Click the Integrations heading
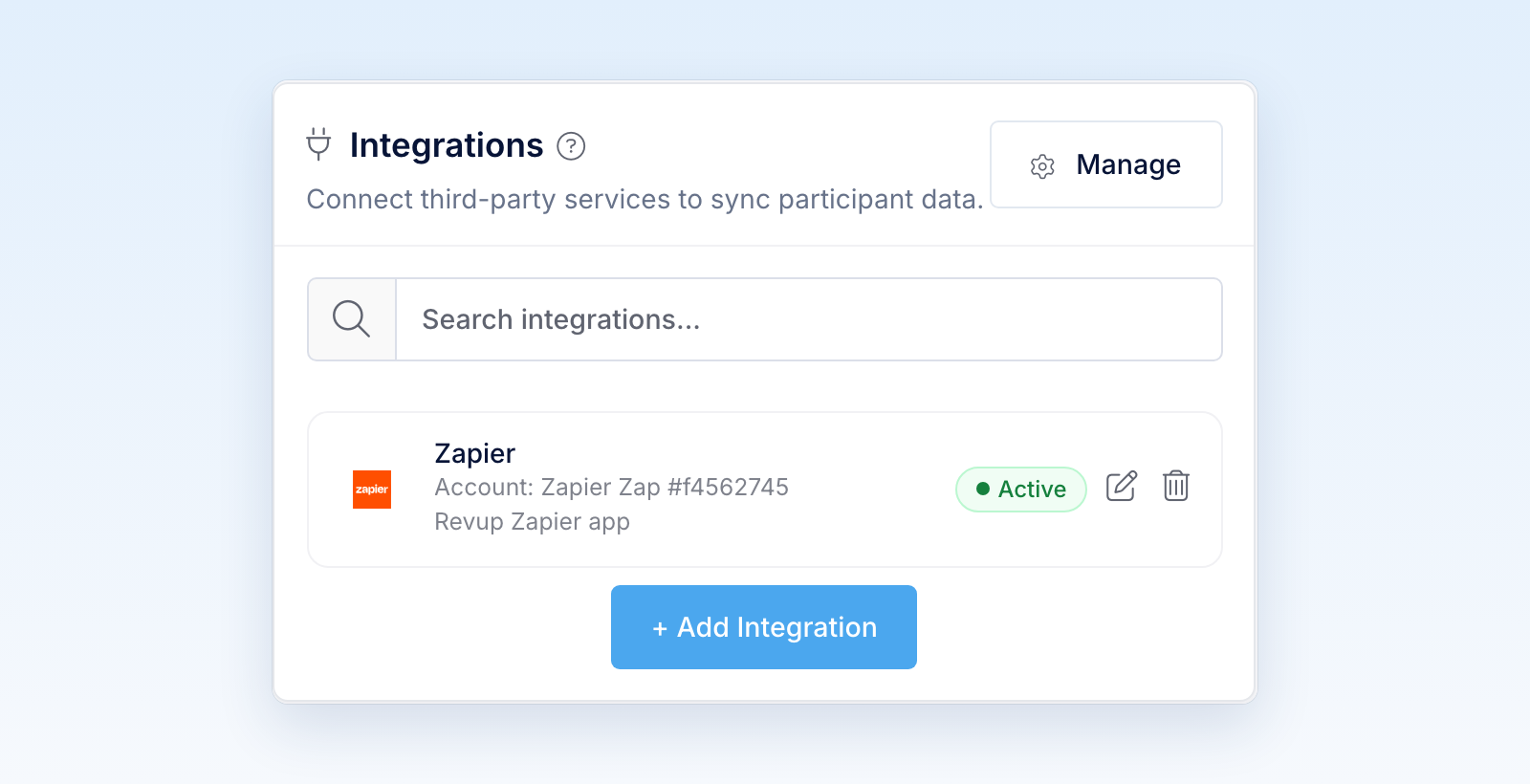This screenshot has width=1530, height=784. tap(447, 145)
